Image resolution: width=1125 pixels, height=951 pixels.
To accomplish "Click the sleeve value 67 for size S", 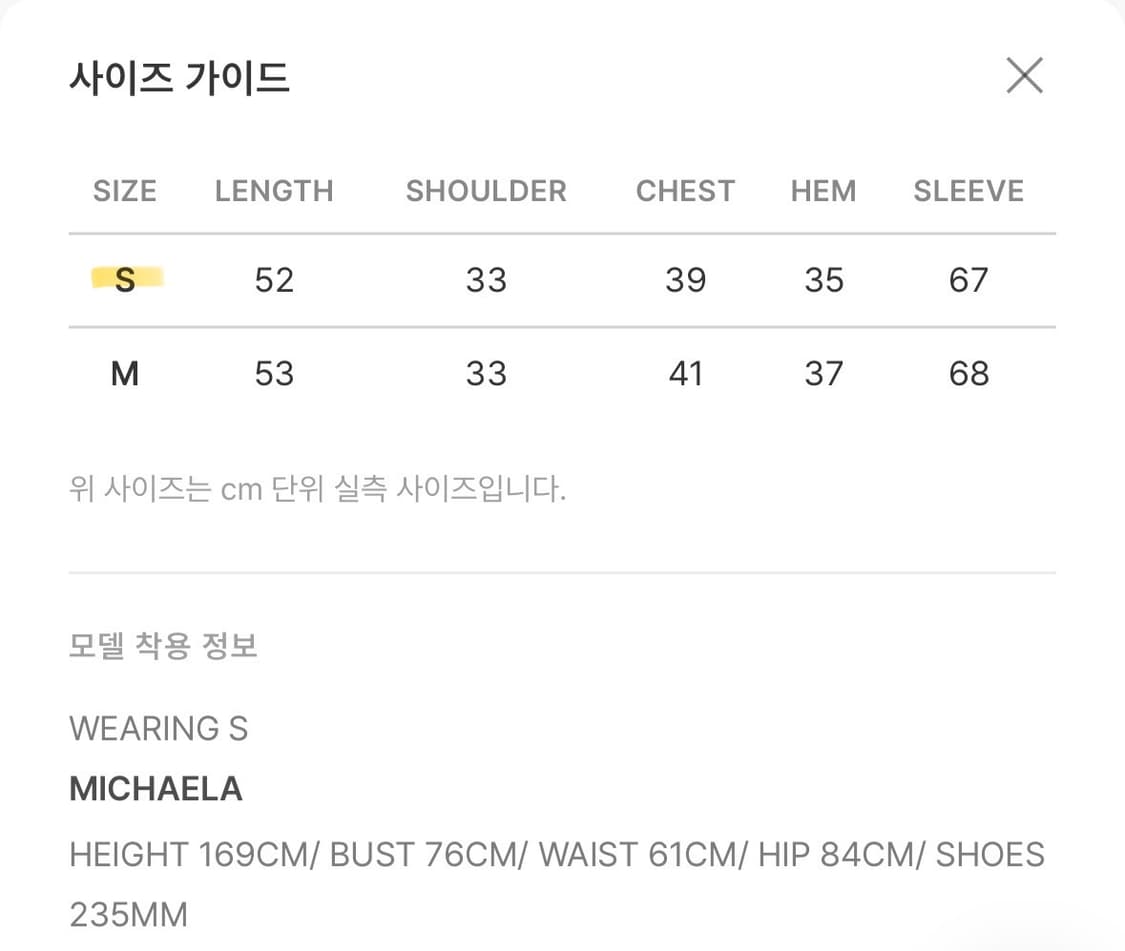I will tap(968, 281).
